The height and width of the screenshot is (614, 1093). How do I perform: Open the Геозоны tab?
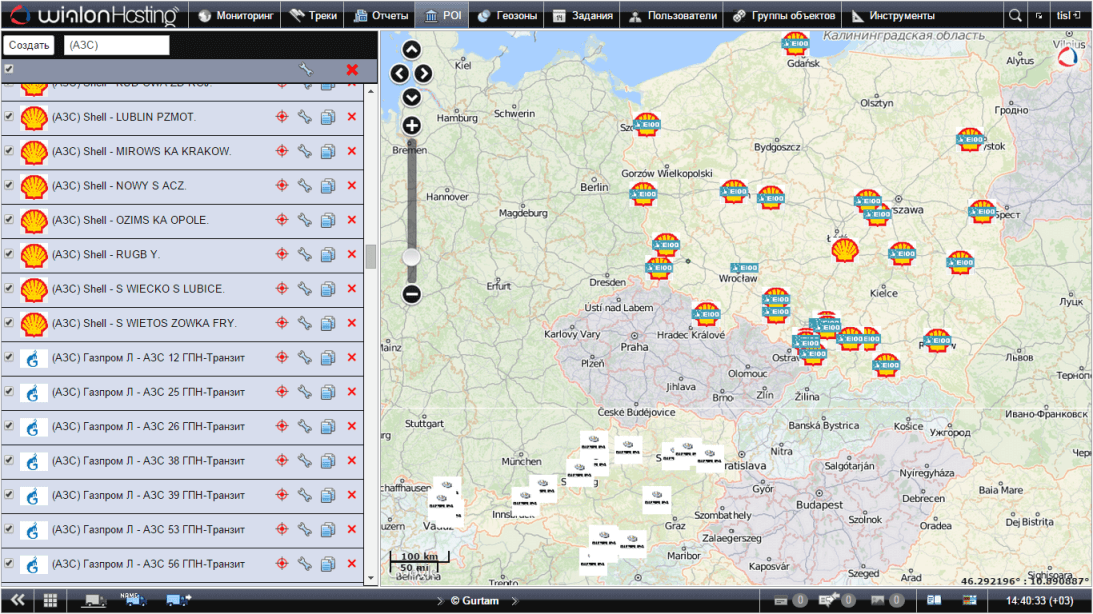click(x=508, y=16)
